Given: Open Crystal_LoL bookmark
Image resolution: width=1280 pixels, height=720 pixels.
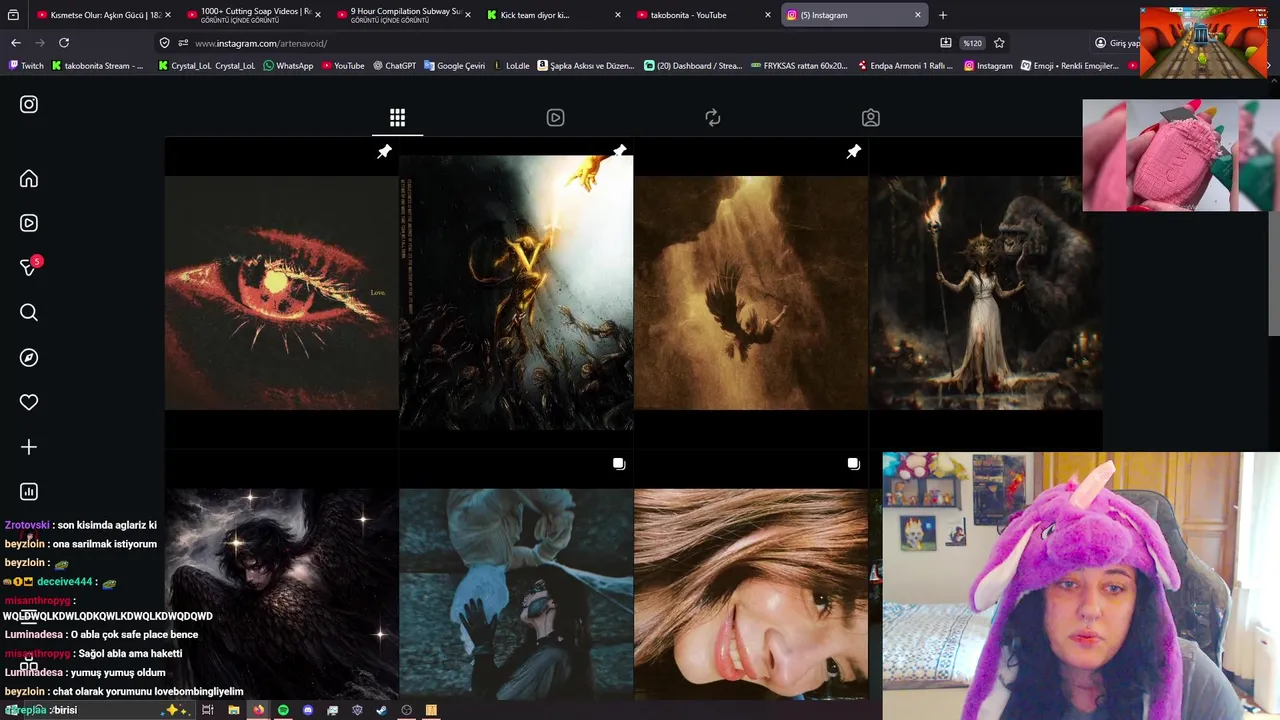Looking at the screenshot, I should [x=207, y=66].
